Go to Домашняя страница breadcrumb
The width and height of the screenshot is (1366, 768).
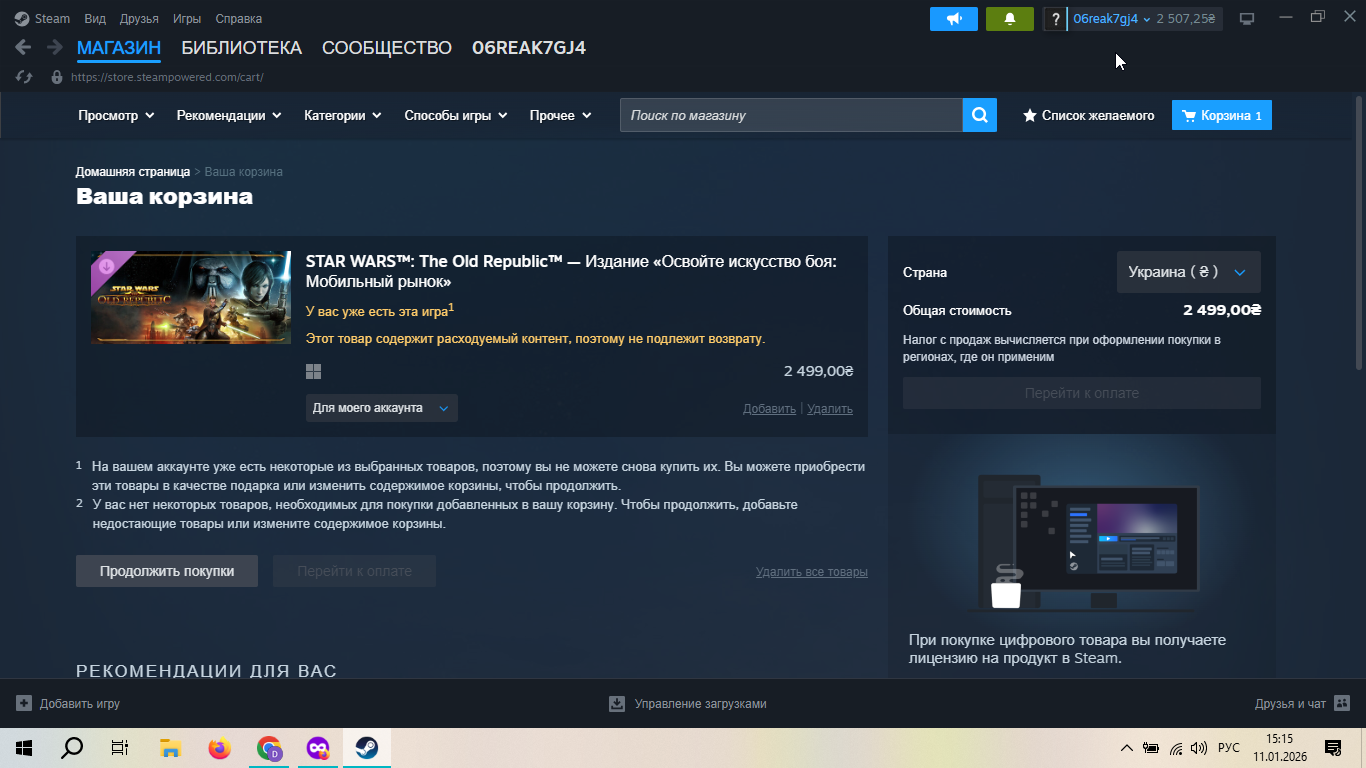point(133,172)
